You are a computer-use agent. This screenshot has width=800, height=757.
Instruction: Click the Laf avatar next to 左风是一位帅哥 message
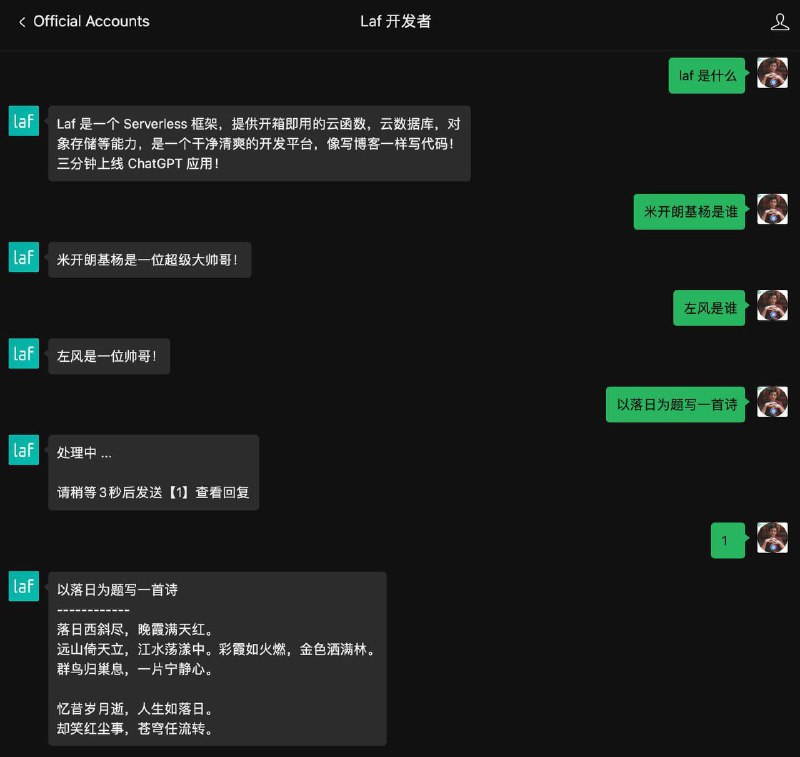point(23,353)
